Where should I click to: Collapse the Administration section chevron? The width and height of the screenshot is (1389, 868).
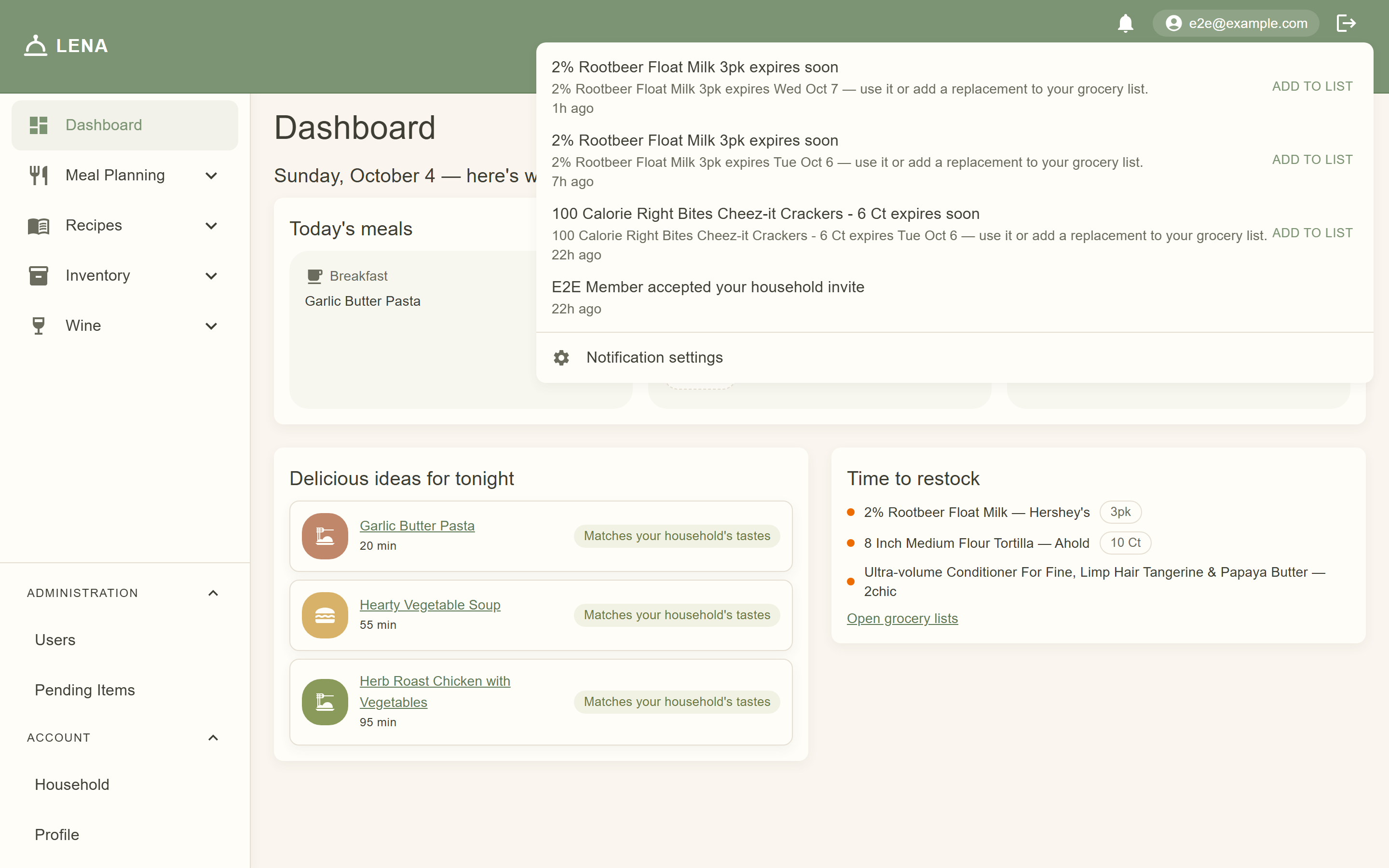pyautogui.click(x=213, y=593)
